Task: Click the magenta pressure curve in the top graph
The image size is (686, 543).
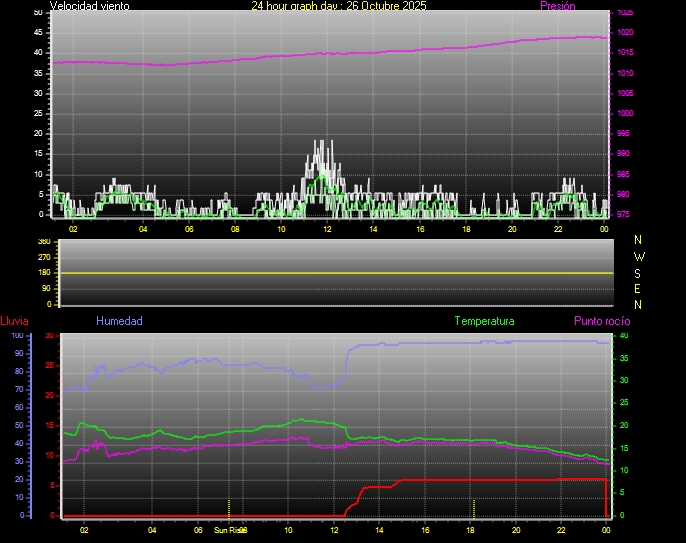Action: [300, 54]
